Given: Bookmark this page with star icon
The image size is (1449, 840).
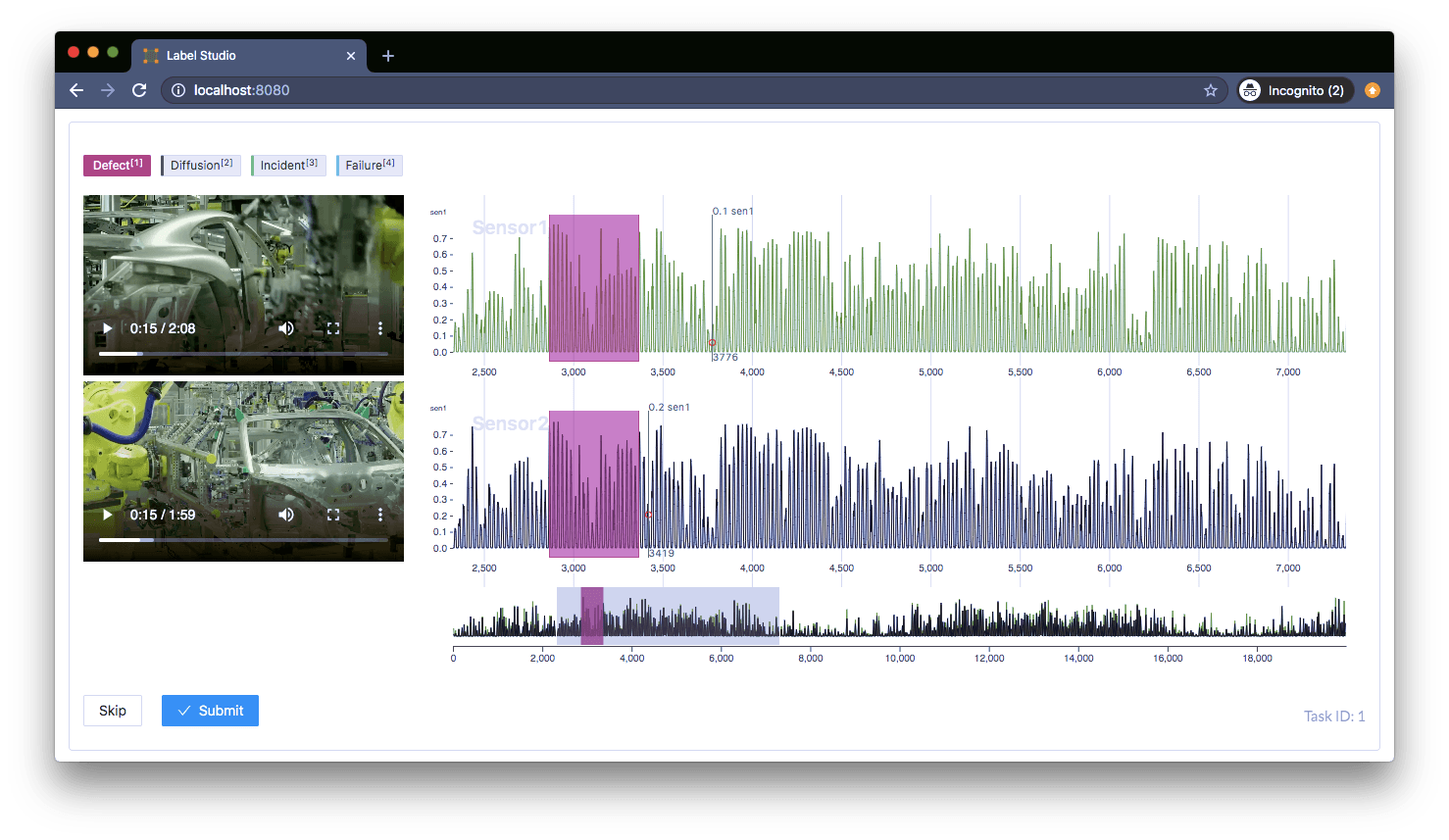Looking at the screenshot, I should 1211,90.
